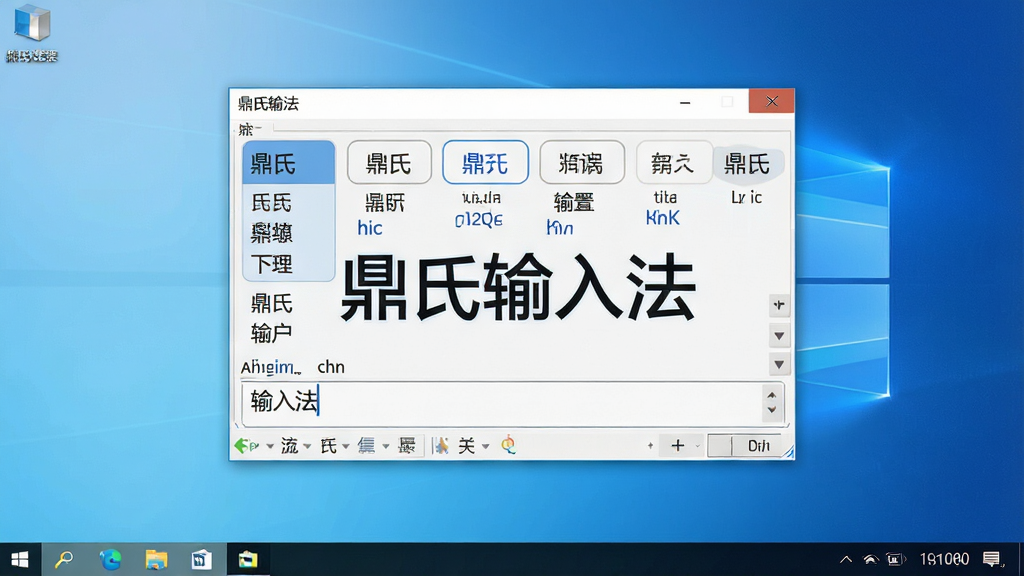Minimize the 鼎氏输法 window

[x=685, y=103]
